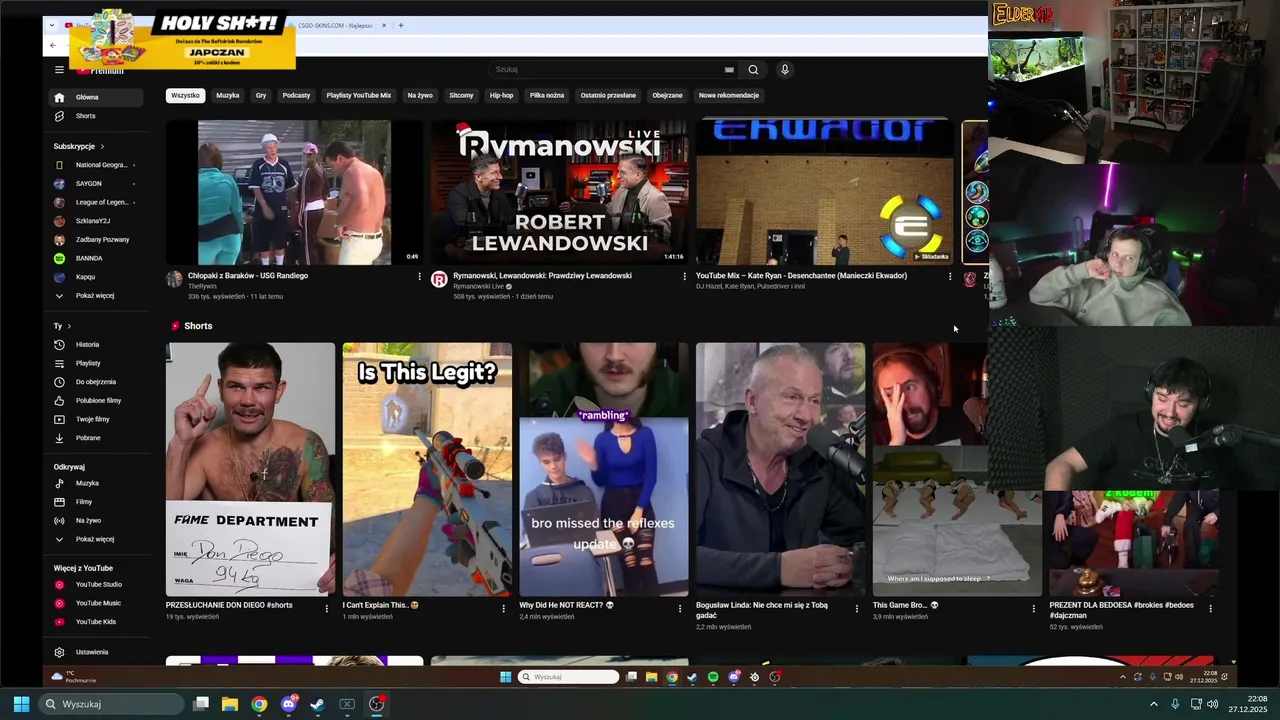The height and width of the screenshot is (720, 1280).
Task: Click TheRywin channel avatar under first video
Action: (174, 279)
